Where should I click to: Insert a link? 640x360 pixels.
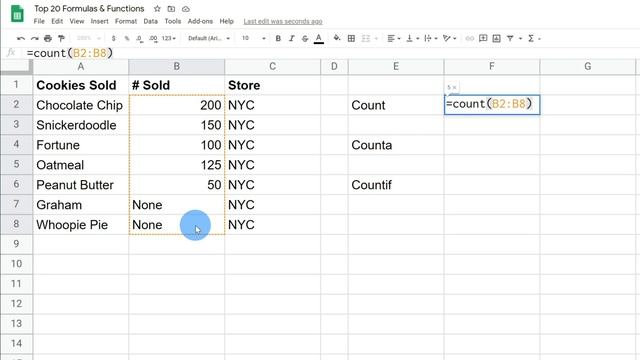click(x=470, y=38)
